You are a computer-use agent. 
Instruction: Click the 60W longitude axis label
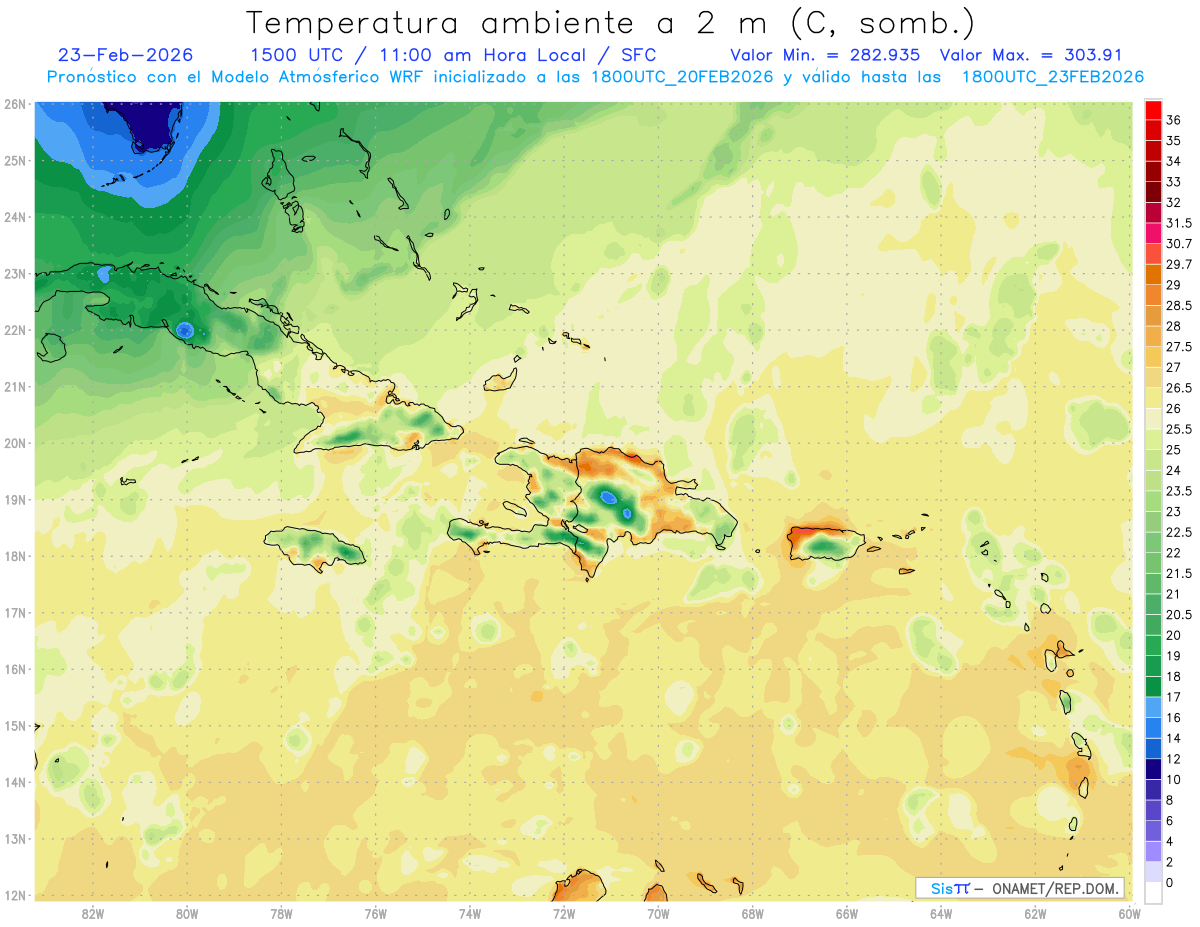tap(1129, 913)
